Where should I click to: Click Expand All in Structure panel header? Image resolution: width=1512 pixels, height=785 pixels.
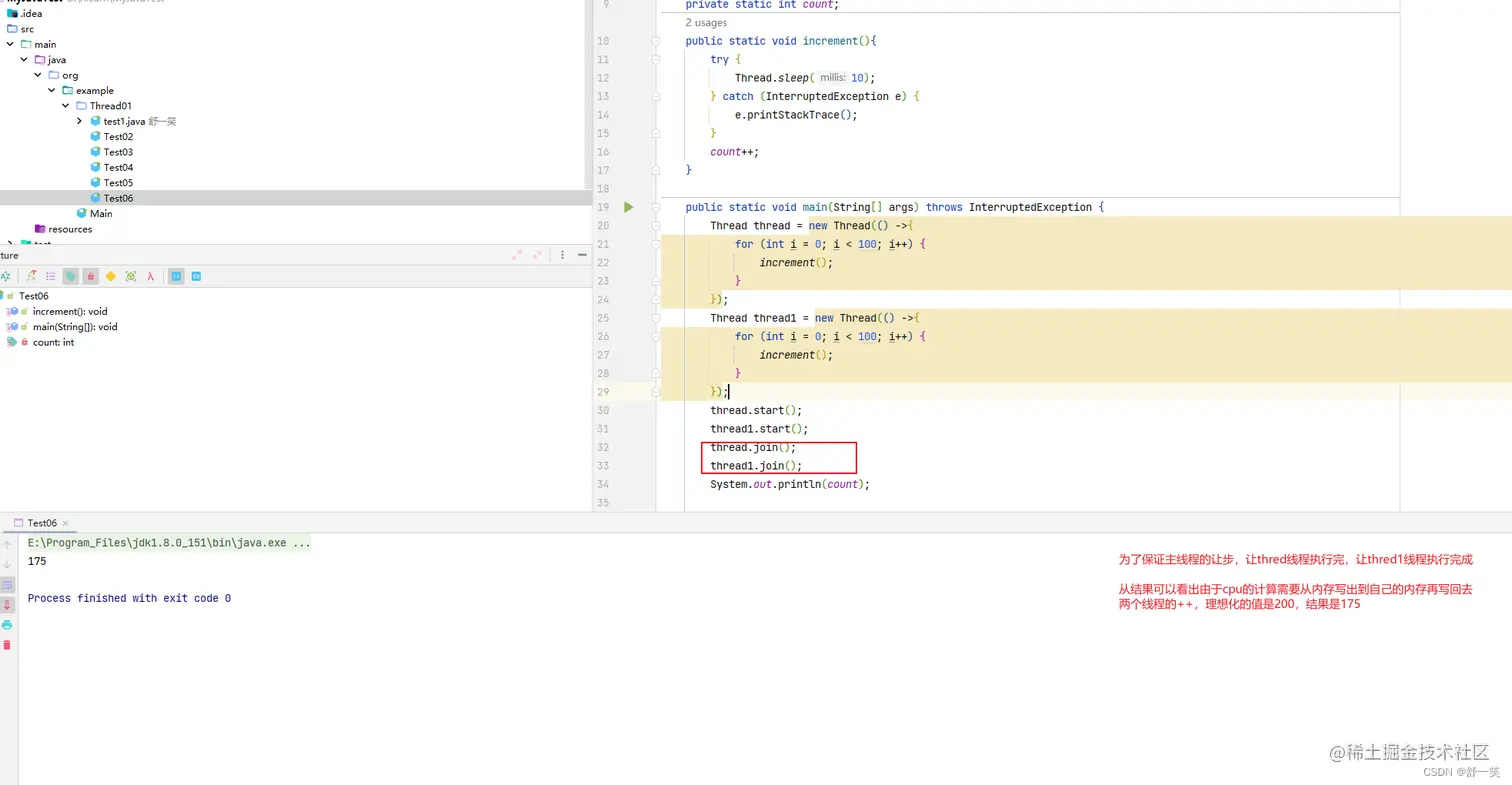[517, 255]
